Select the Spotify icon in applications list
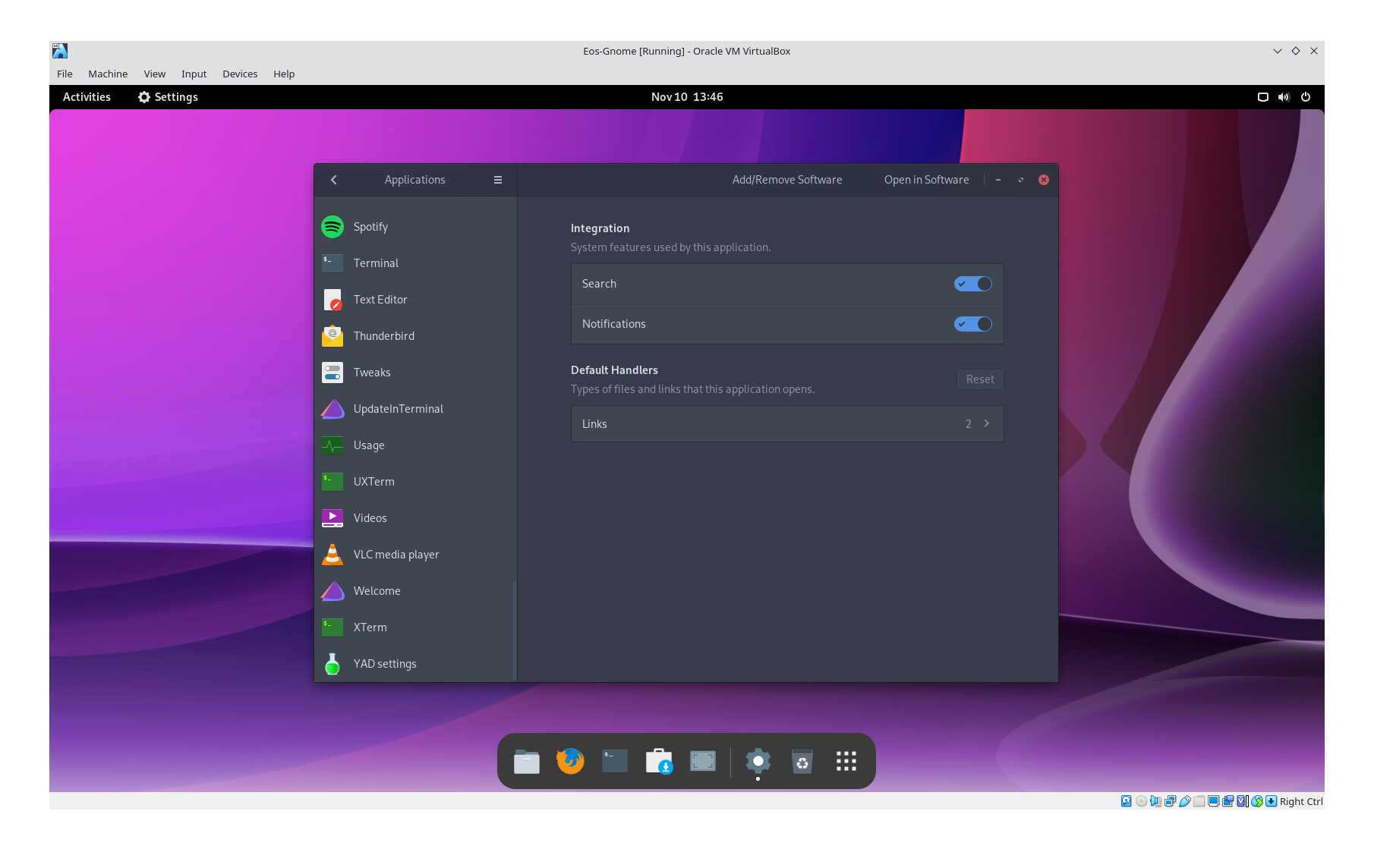The width and height of the screenshot is (1374, 868). tap(332, 227)
